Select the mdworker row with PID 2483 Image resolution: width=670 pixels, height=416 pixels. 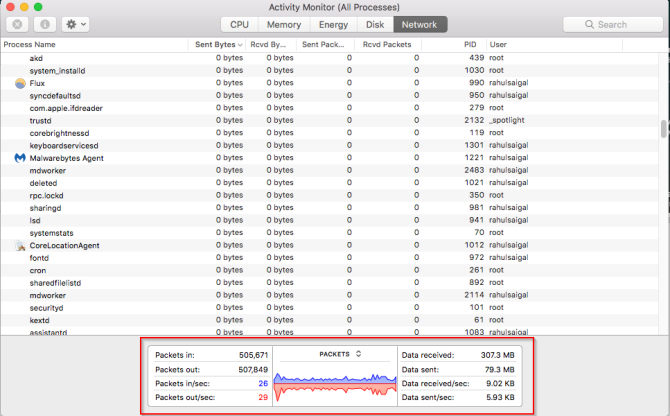[329, 170]
